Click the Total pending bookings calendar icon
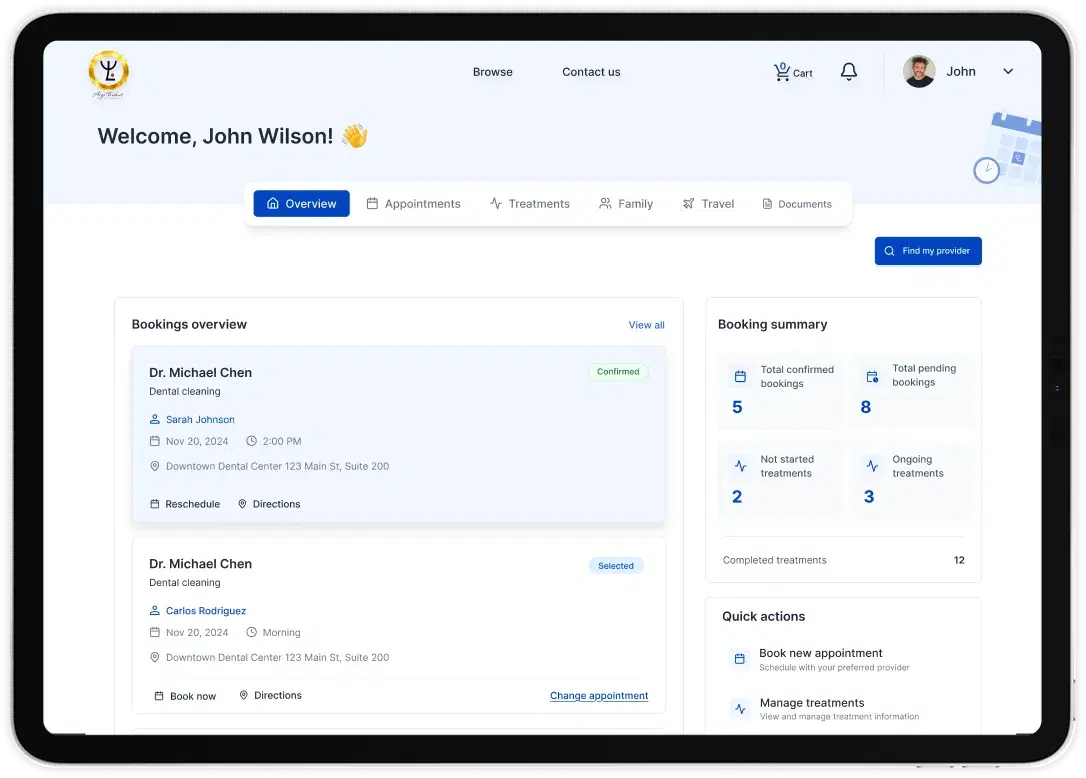Viewport: 1086px width, 778px height. point(872,376)
